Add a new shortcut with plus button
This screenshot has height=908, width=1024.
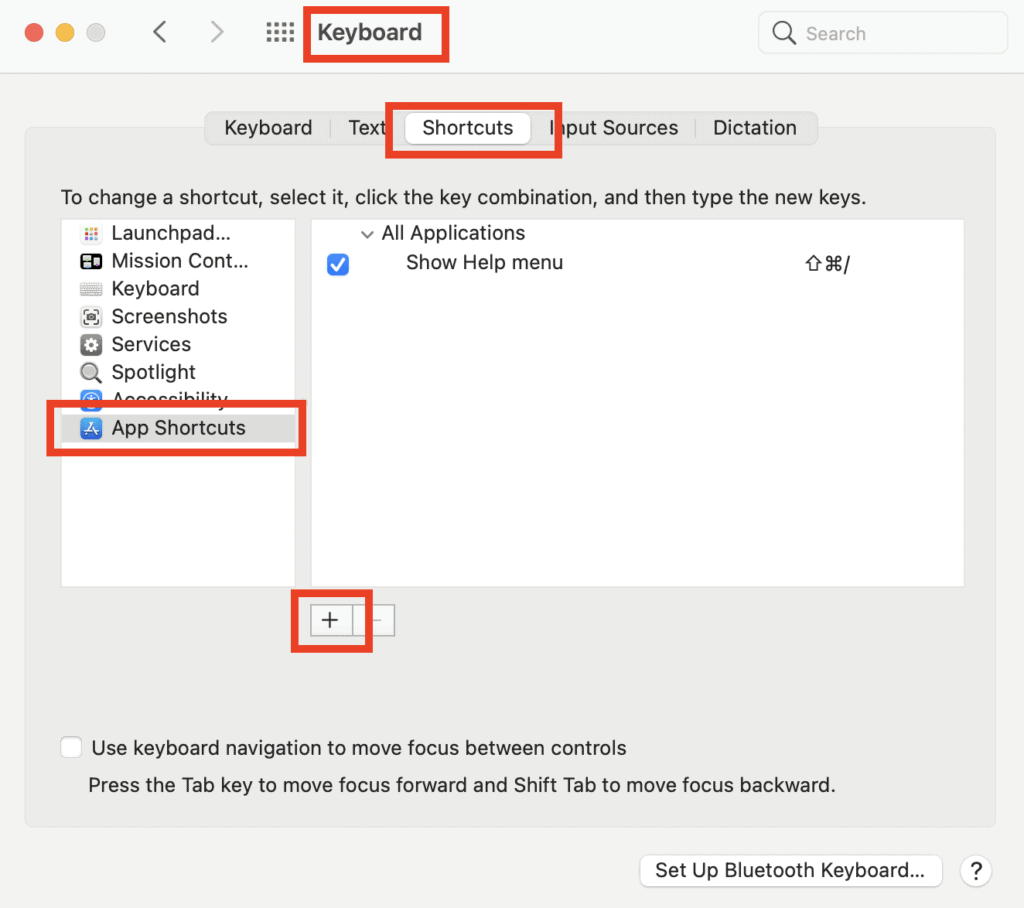click(x=330, y=620)
